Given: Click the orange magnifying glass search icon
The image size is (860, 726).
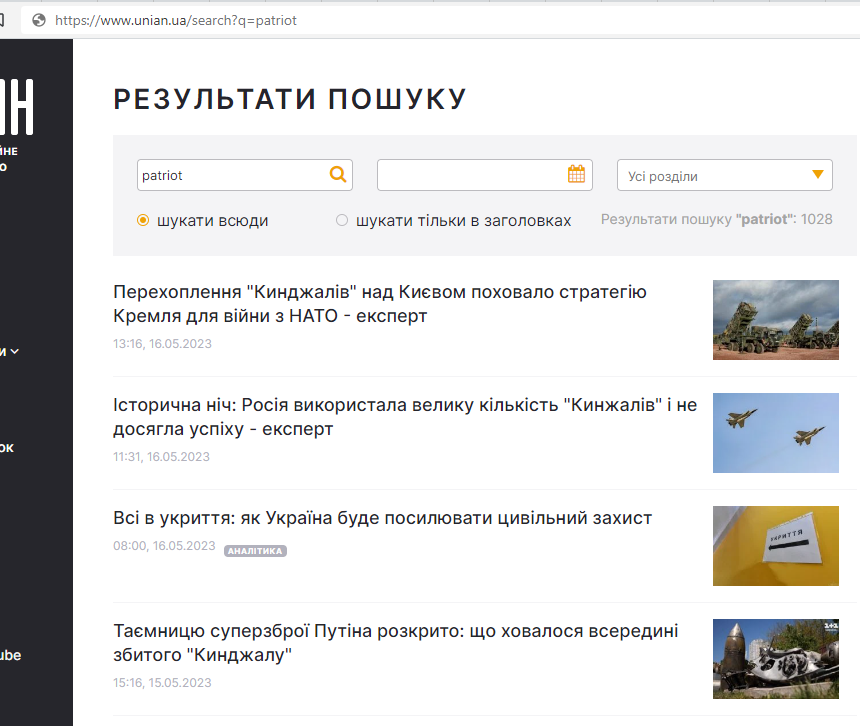Looking at the screenshot, I should (338, 175).
